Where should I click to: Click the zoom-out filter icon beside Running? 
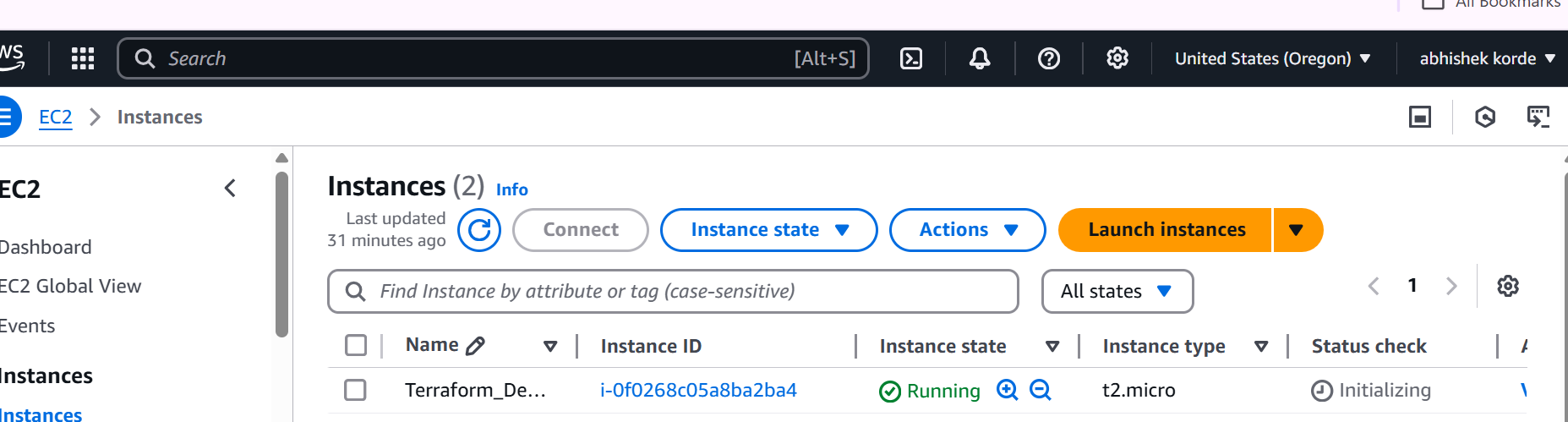coord(1041,390)
